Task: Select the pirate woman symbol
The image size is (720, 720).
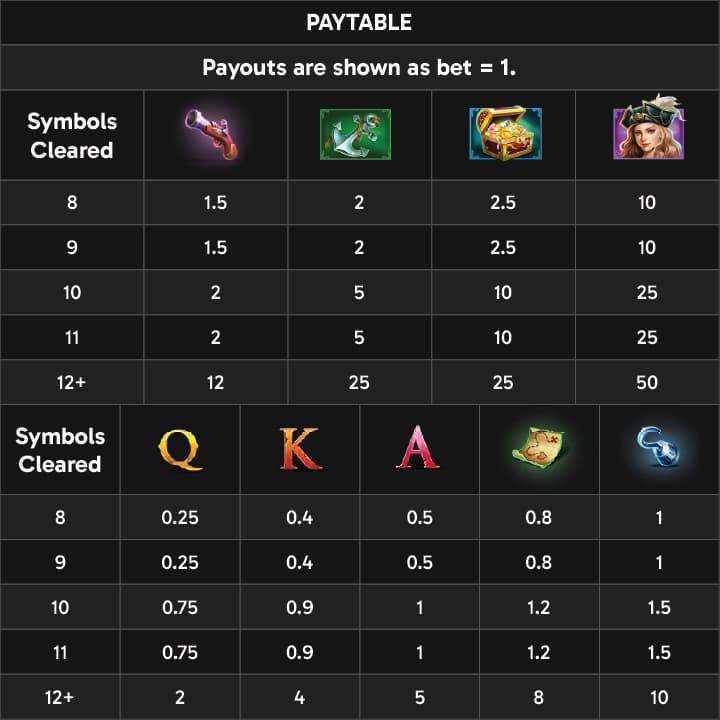Action: [x=649, y=128]
